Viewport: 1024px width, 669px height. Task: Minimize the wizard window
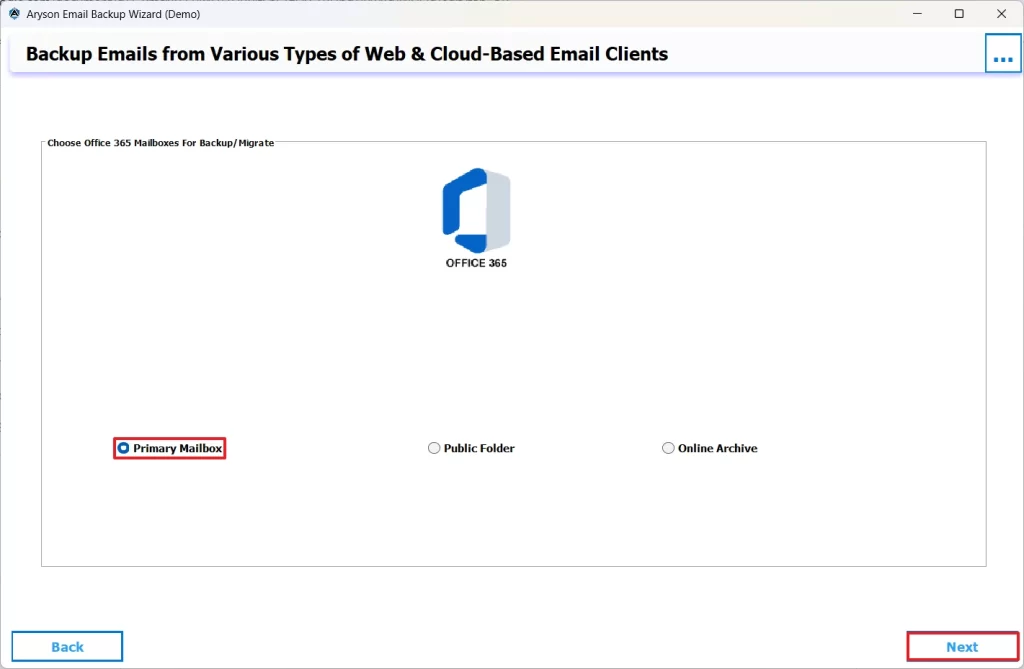(917, 14)
